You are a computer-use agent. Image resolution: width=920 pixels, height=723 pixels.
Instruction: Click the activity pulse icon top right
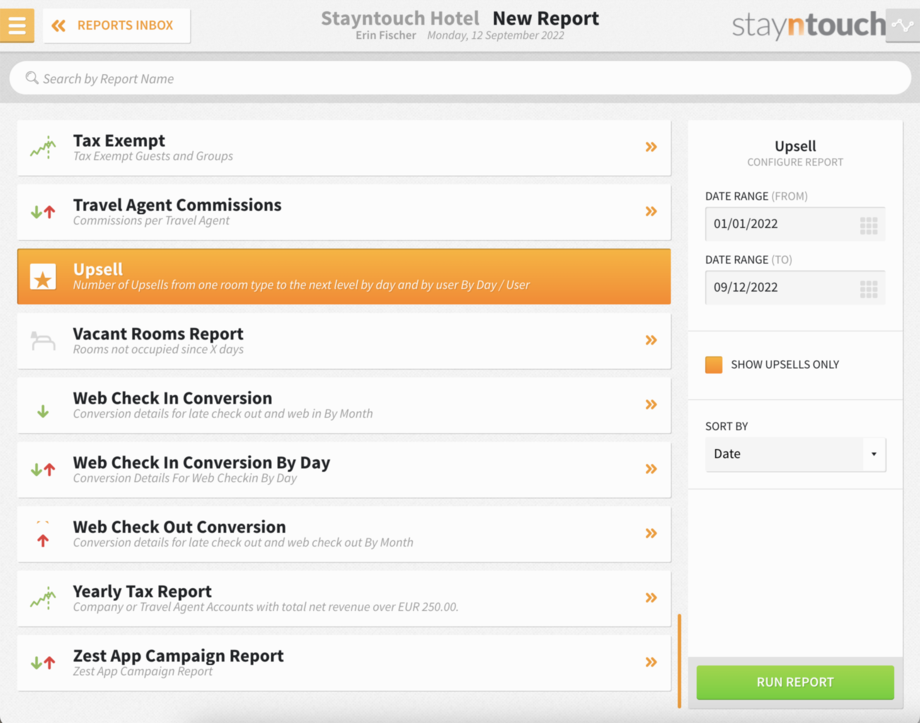click(902, 25)
